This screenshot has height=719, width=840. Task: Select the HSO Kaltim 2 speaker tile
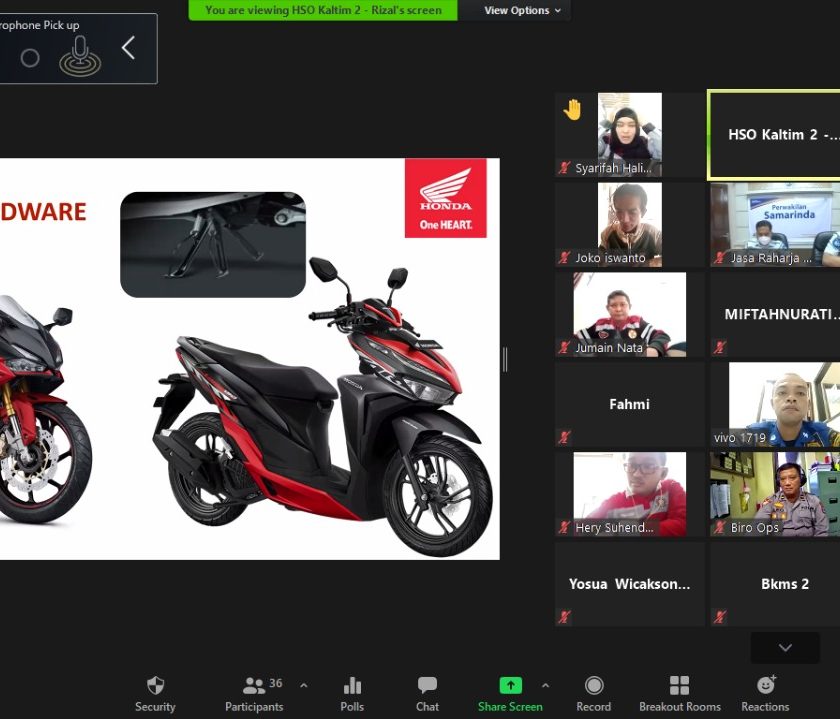point(774,134)
